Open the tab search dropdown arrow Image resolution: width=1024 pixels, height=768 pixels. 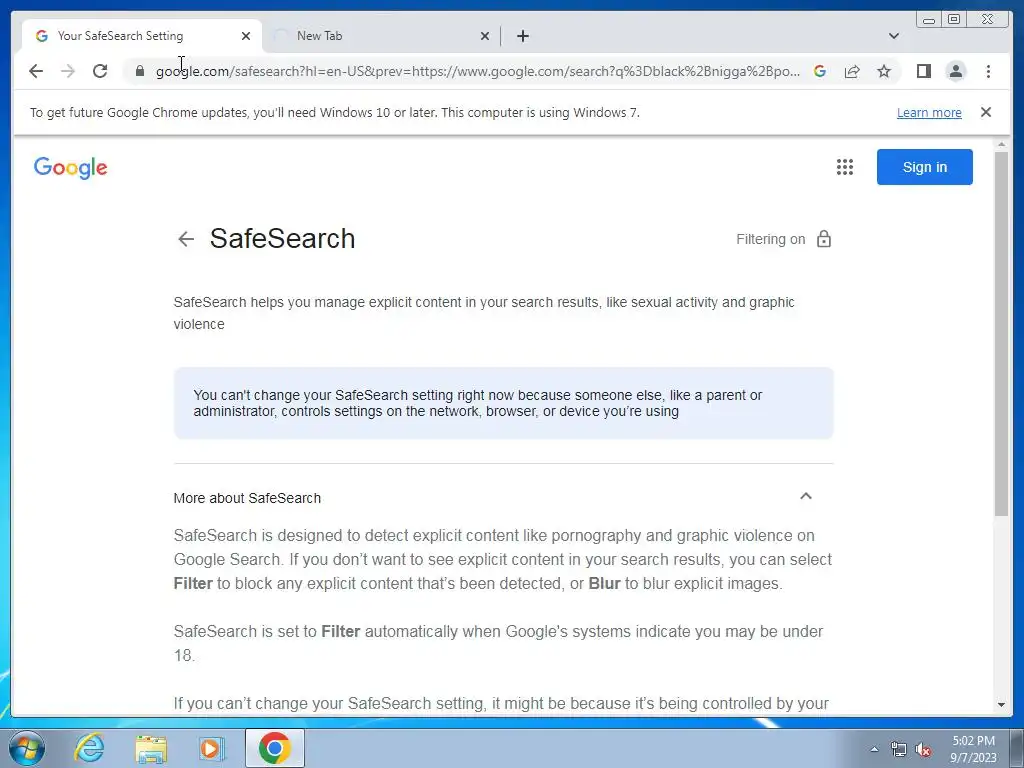(894, 36)
